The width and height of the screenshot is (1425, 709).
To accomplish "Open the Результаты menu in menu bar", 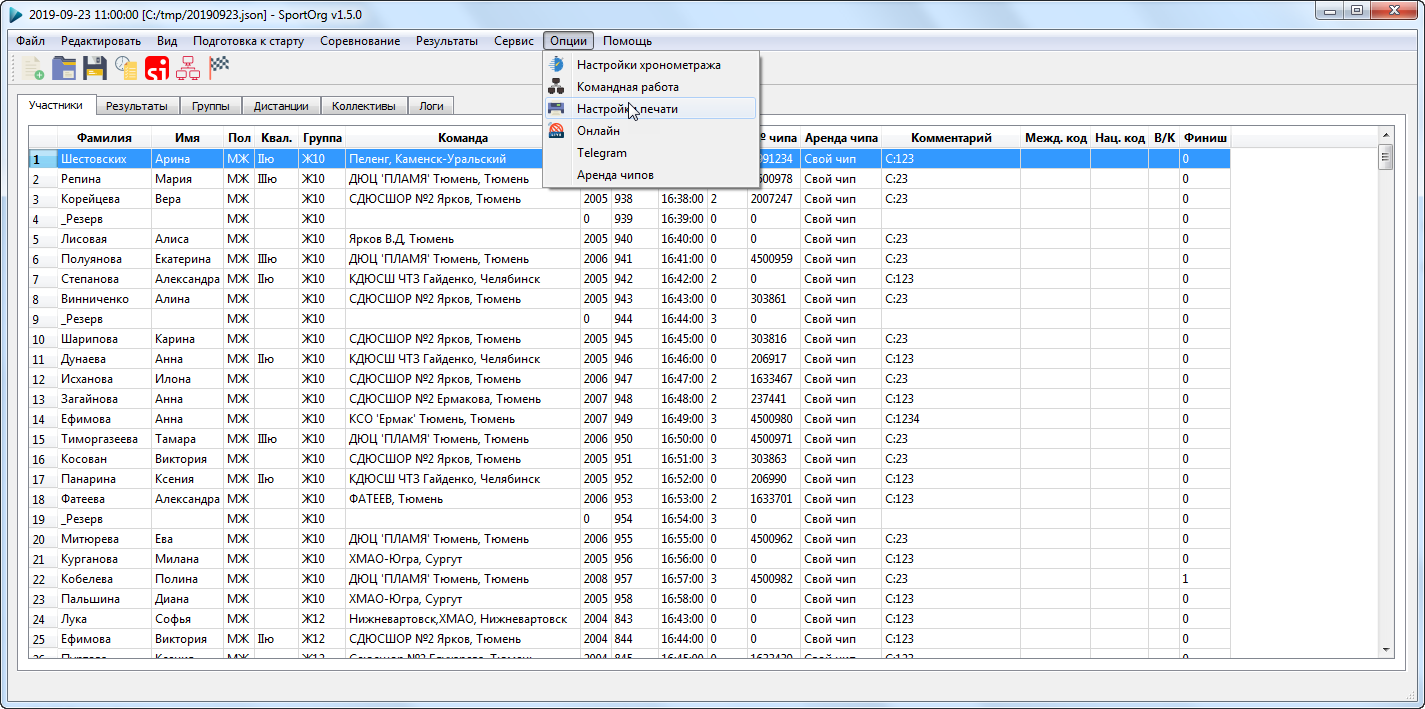I will [447, 41].
